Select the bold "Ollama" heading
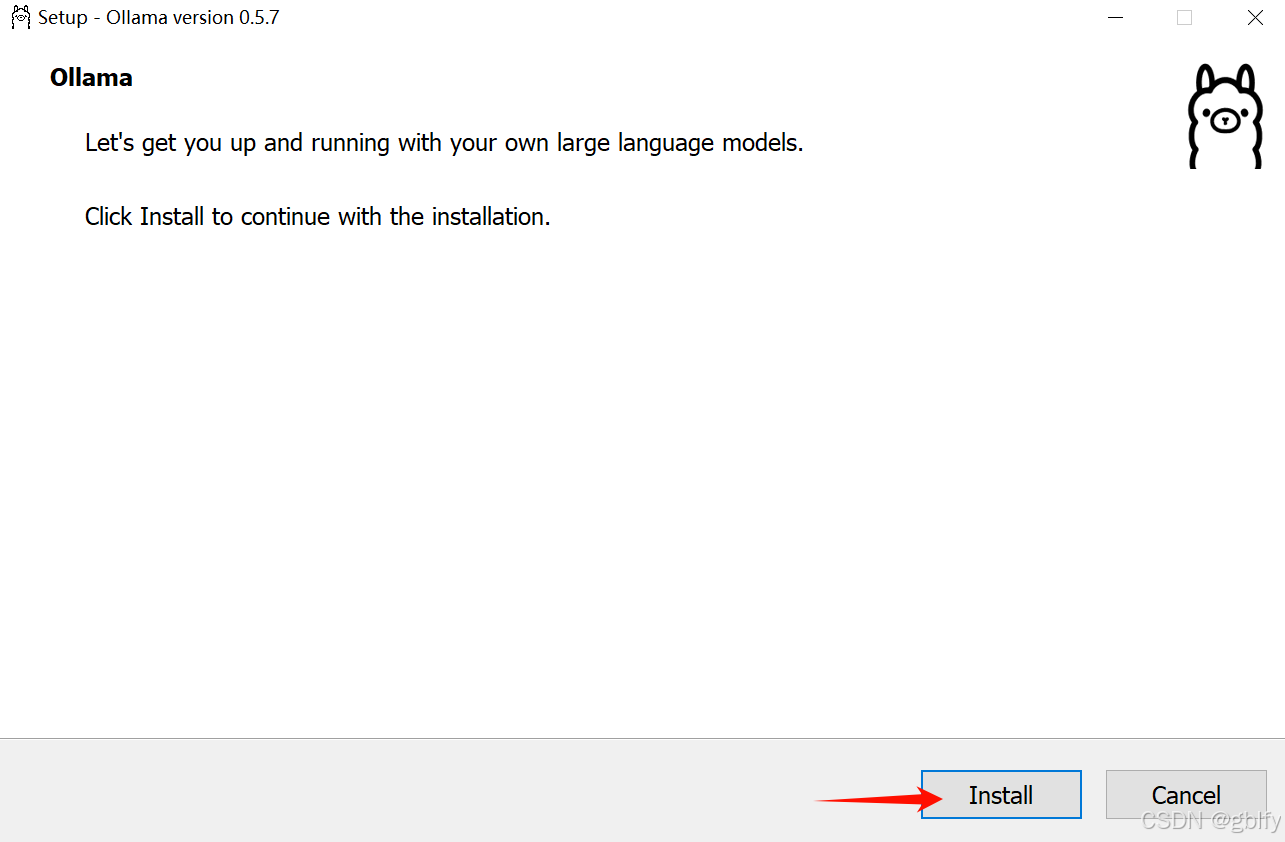 point(91,78)
